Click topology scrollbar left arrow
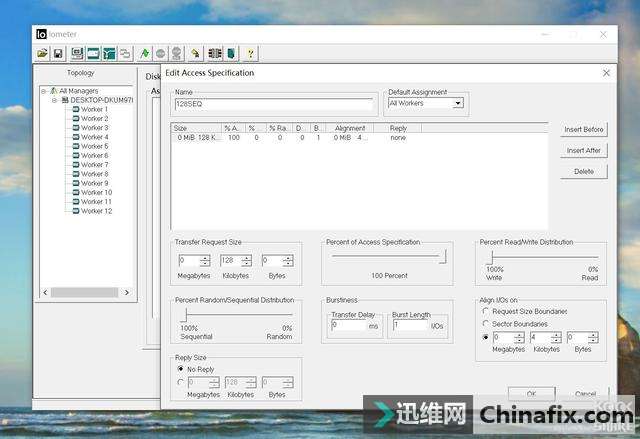This screenshot has height=439, width=640. pyautogui.click(x=45, y=292)
